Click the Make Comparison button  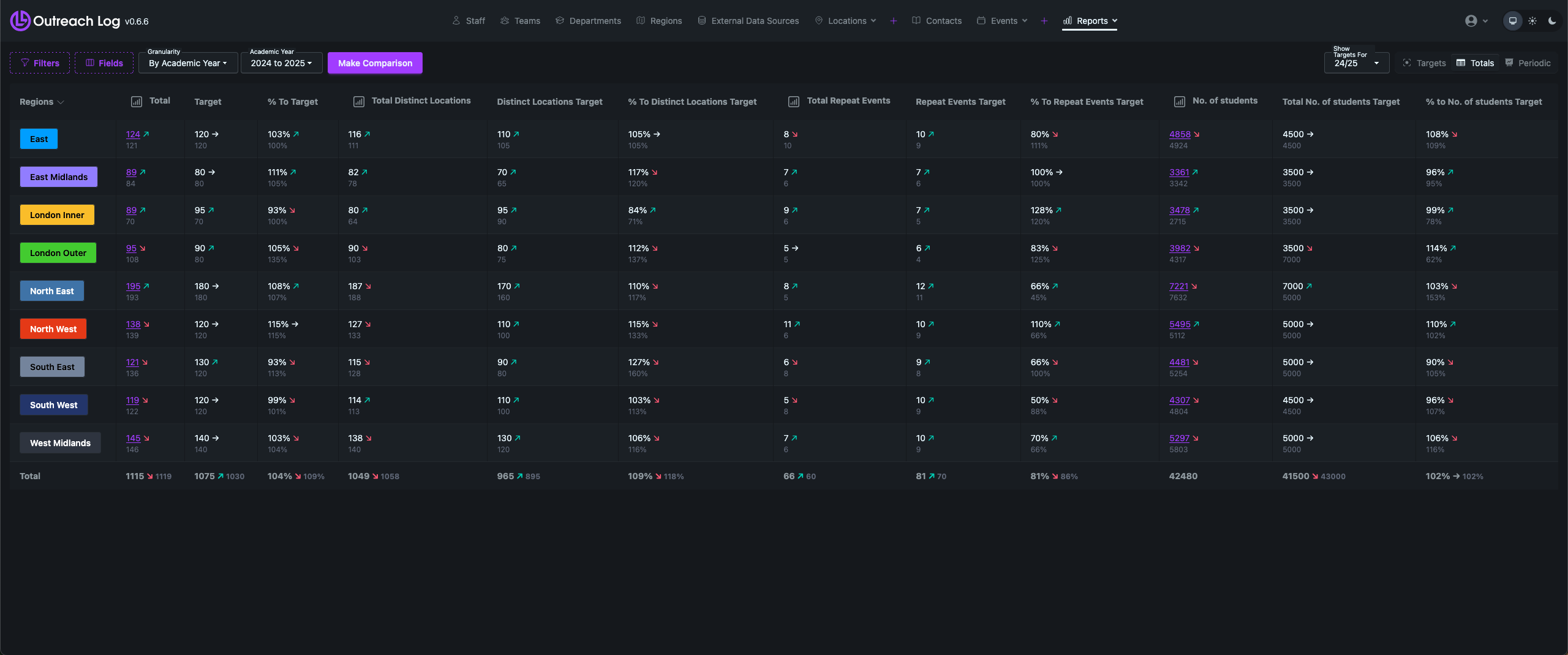pos(375,63)
